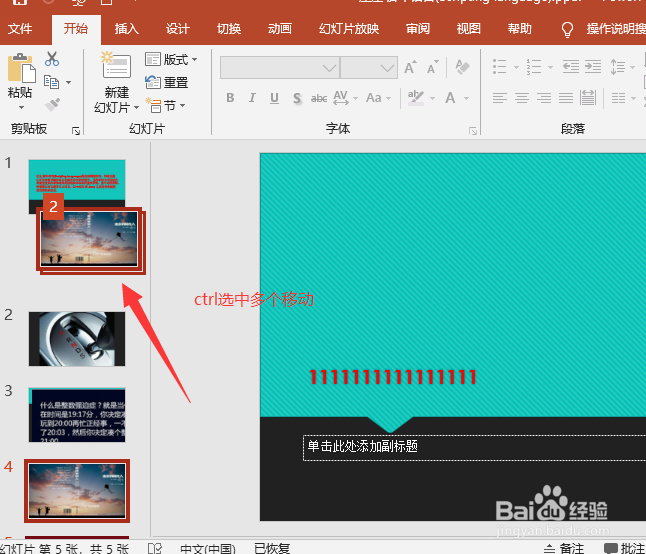The image size is (646, 554).
Task: Click the text highlight color icon
Action: click(416, 98)
